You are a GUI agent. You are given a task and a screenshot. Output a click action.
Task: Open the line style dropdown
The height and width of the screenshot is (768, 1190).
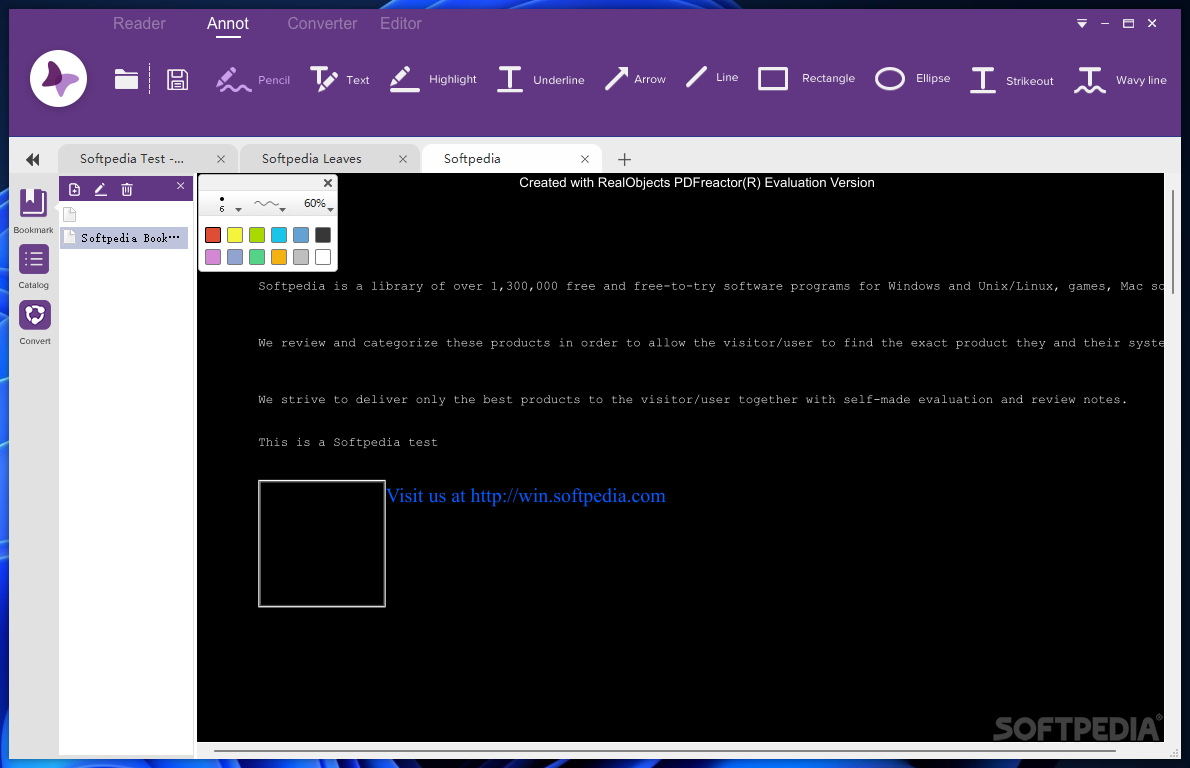click(x=269, y=204)
